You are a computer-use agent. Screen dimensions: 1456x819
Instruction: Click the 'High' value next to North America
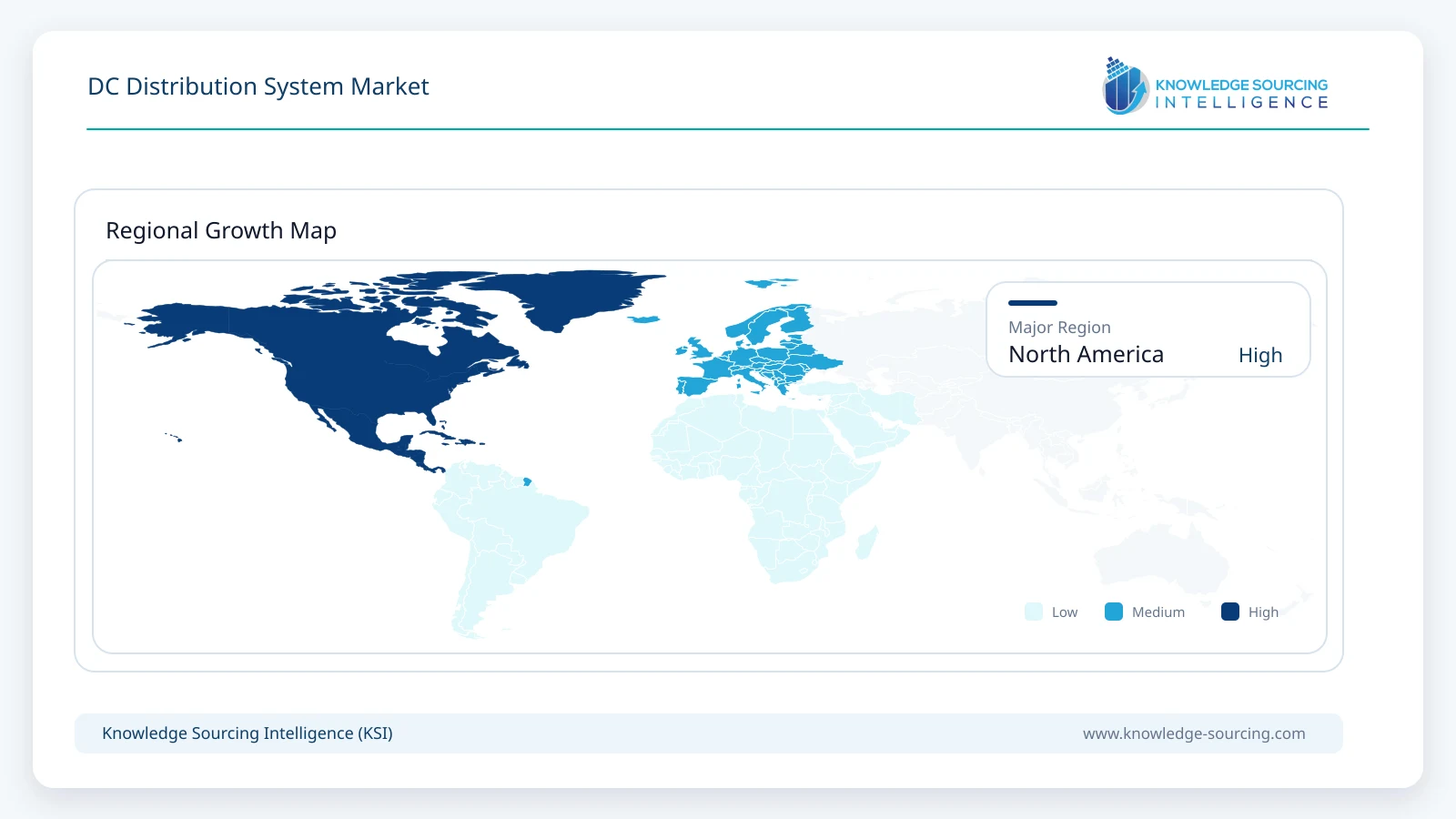(x=1260, y=355)
